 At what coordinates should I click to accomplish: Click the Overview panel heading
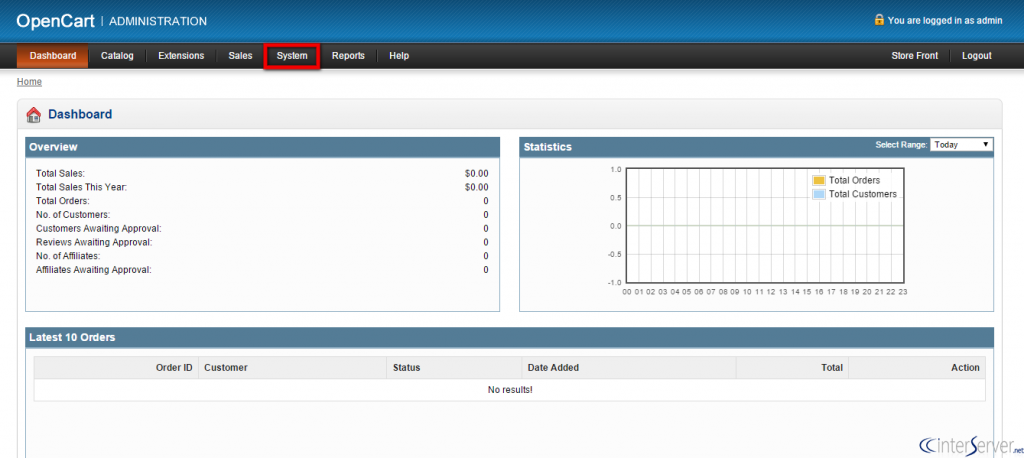tap(54, 147)
